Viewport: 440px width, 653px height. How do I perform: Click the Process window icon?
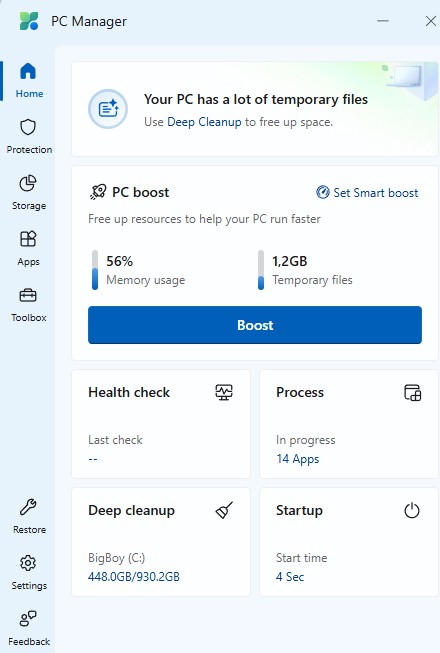point(413,392)
